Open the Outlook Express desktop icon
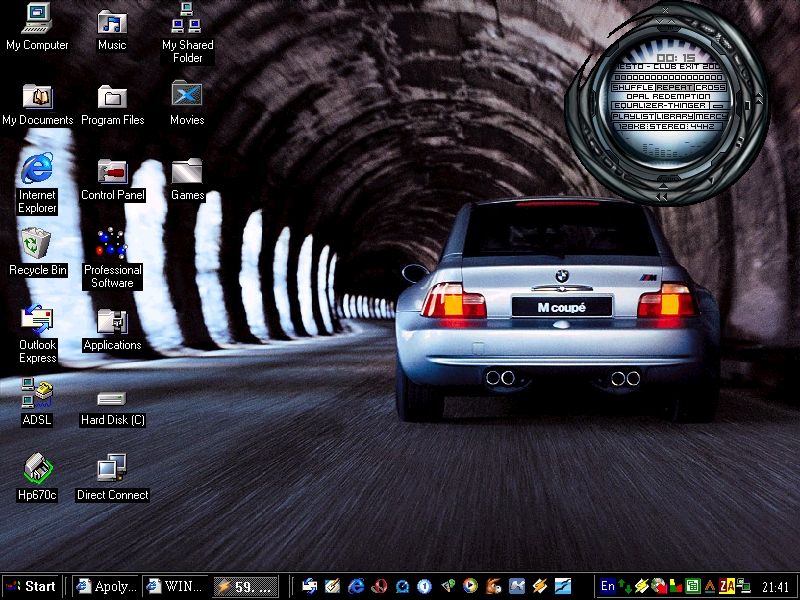This screenshot has height=600, width=800. [37, 320]
